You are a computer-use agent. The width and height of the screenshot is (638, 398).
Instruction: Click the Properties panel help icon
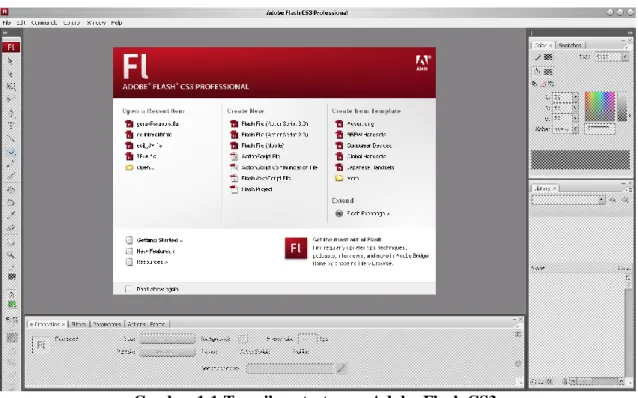pyautogui.click(x=518, y=334)
